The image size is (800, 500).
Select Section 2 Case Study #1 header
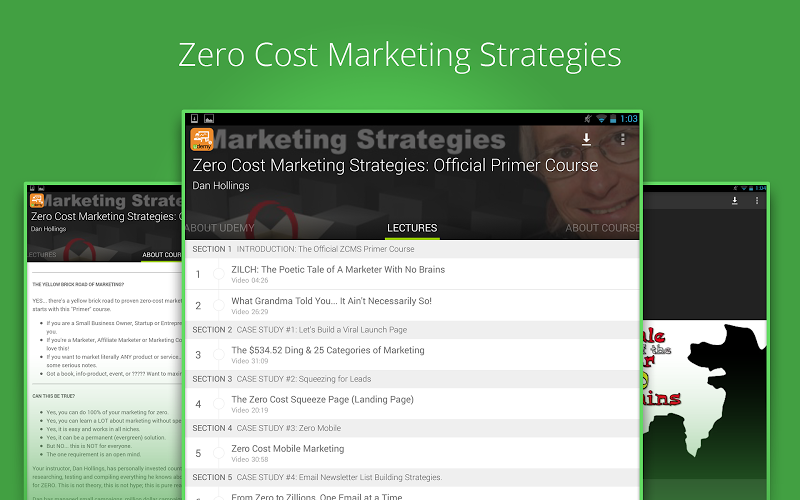412,330
